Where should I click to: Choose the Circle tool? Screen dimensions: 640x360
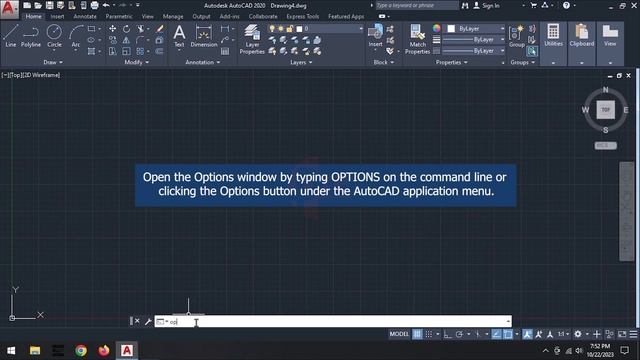click(54, 36)
